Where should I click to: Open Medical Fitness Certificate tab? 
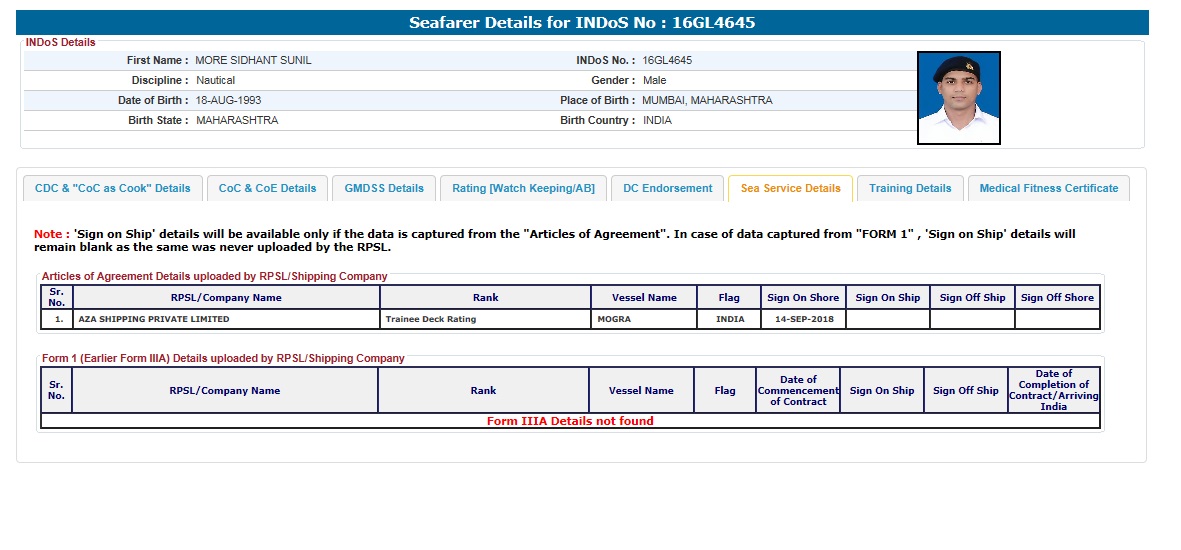pyautogui.click(x=1048, y=188)
